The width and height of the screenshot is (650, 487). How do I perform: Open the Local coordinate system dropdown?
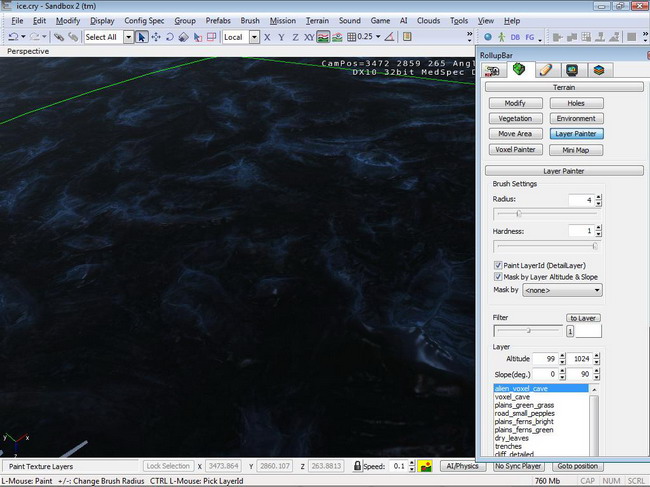pyautogui.click(x=254, y=37)
